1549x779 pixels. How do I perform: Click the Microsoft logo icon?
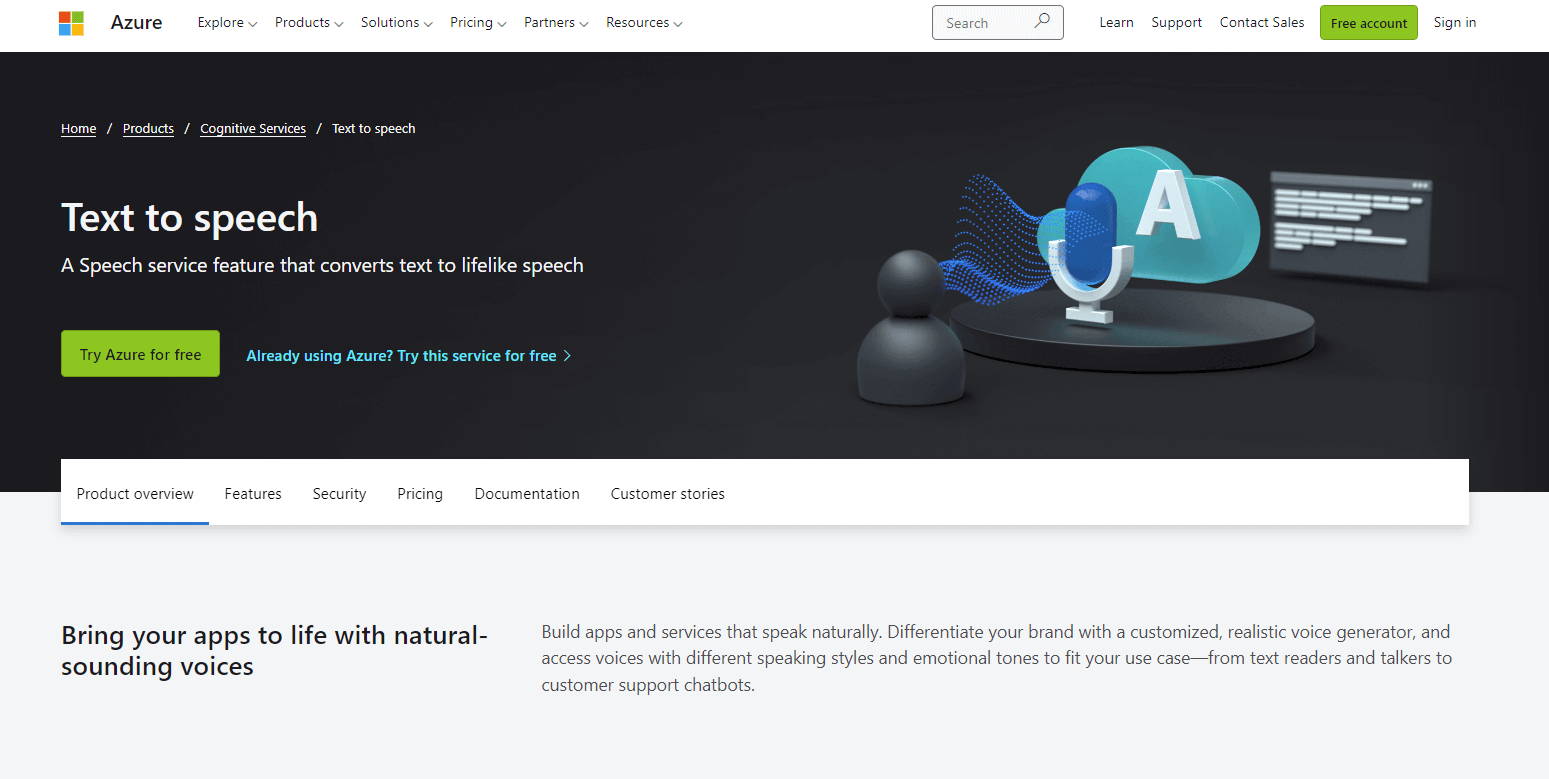tap(71, 23)
